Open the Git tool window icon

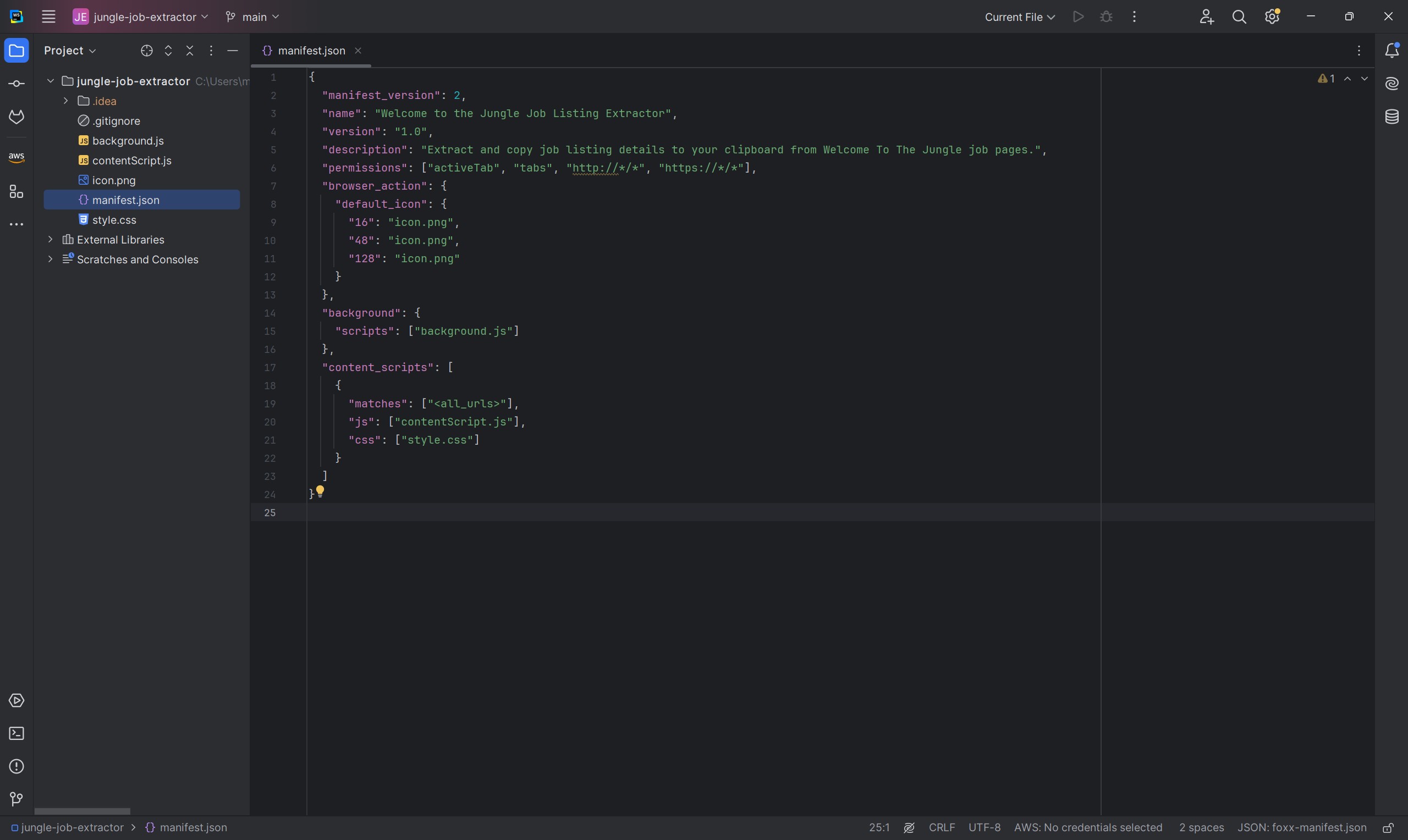(x=16, y=799)
